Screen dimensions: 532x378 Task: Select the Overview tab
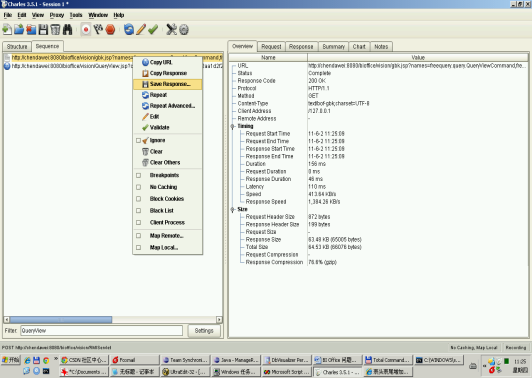click(242, 46)
